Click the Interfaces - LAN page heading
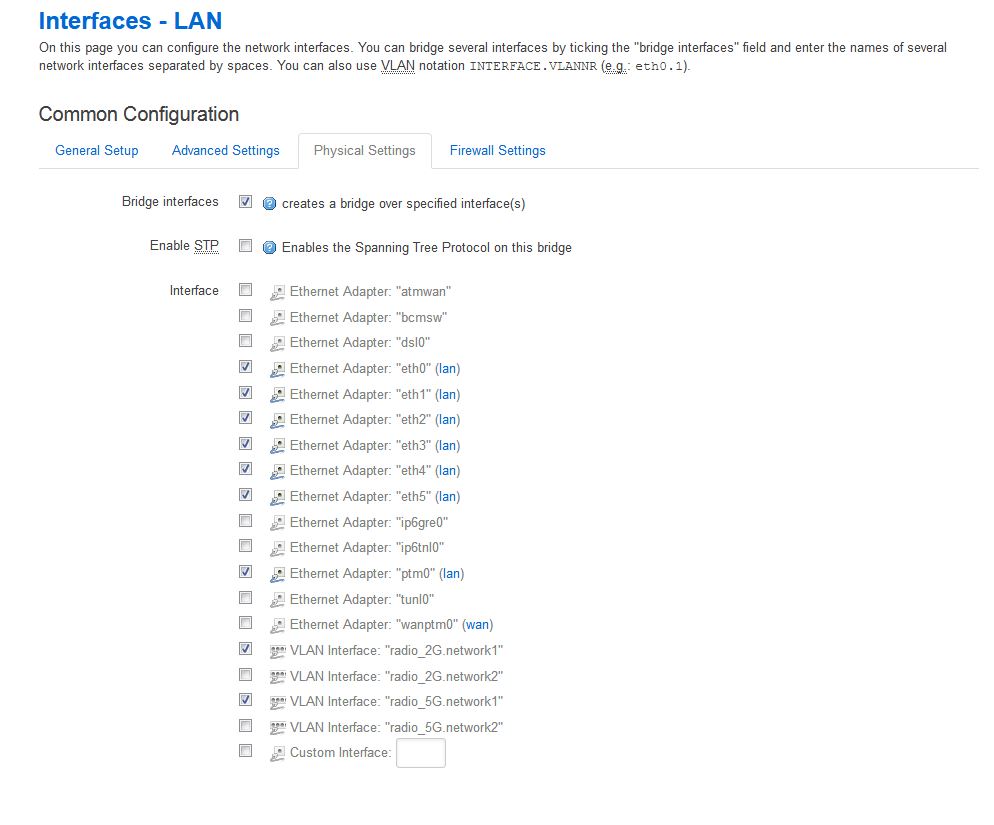The height and width of the screenshot is (825, 994). (131, 21)
